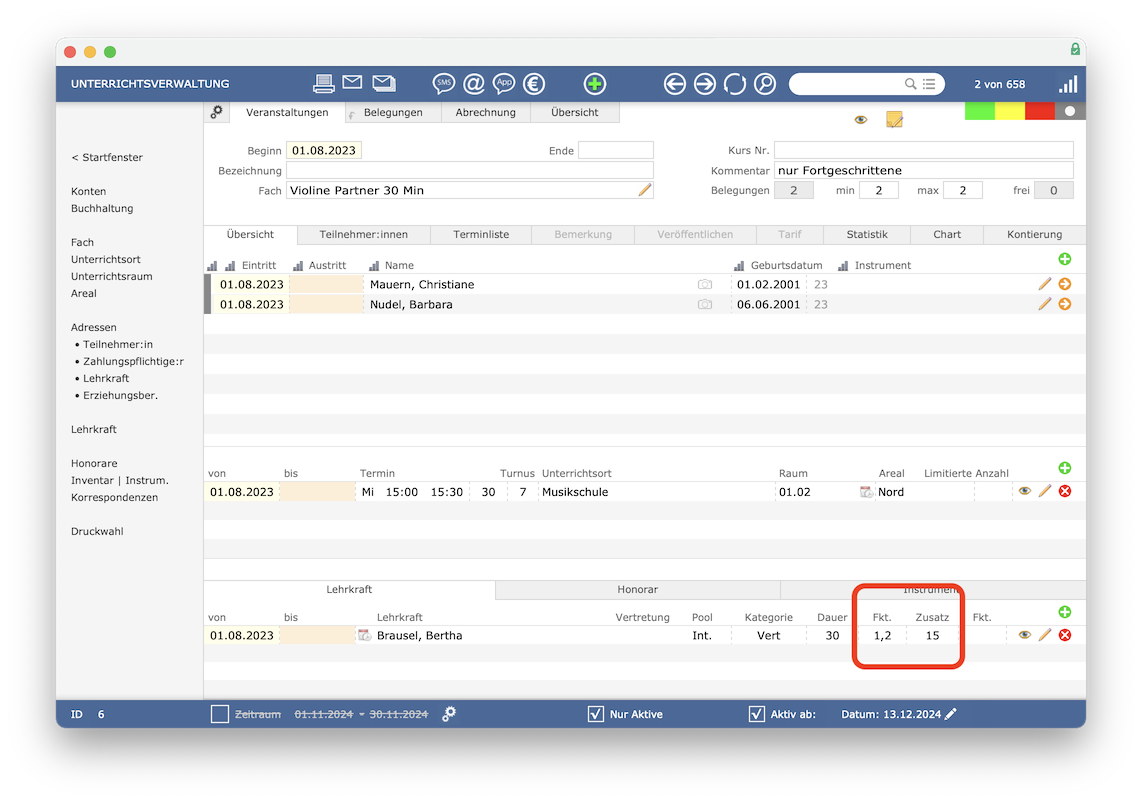1142x802 pixels.
Task: Click camera icon for Mauern, Christiane
Action: pos(705,285)
